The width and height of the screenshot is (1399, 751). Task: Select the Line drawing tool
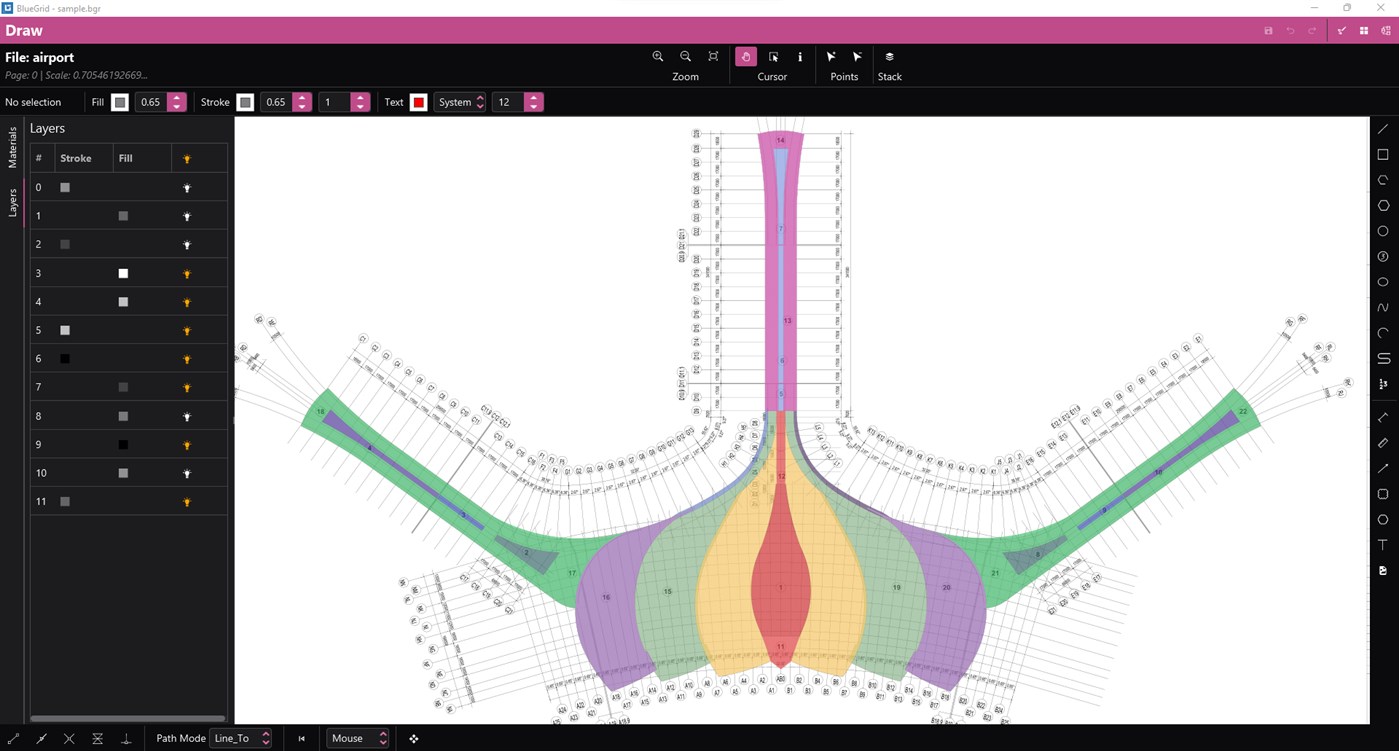[x=1383, y=129]
